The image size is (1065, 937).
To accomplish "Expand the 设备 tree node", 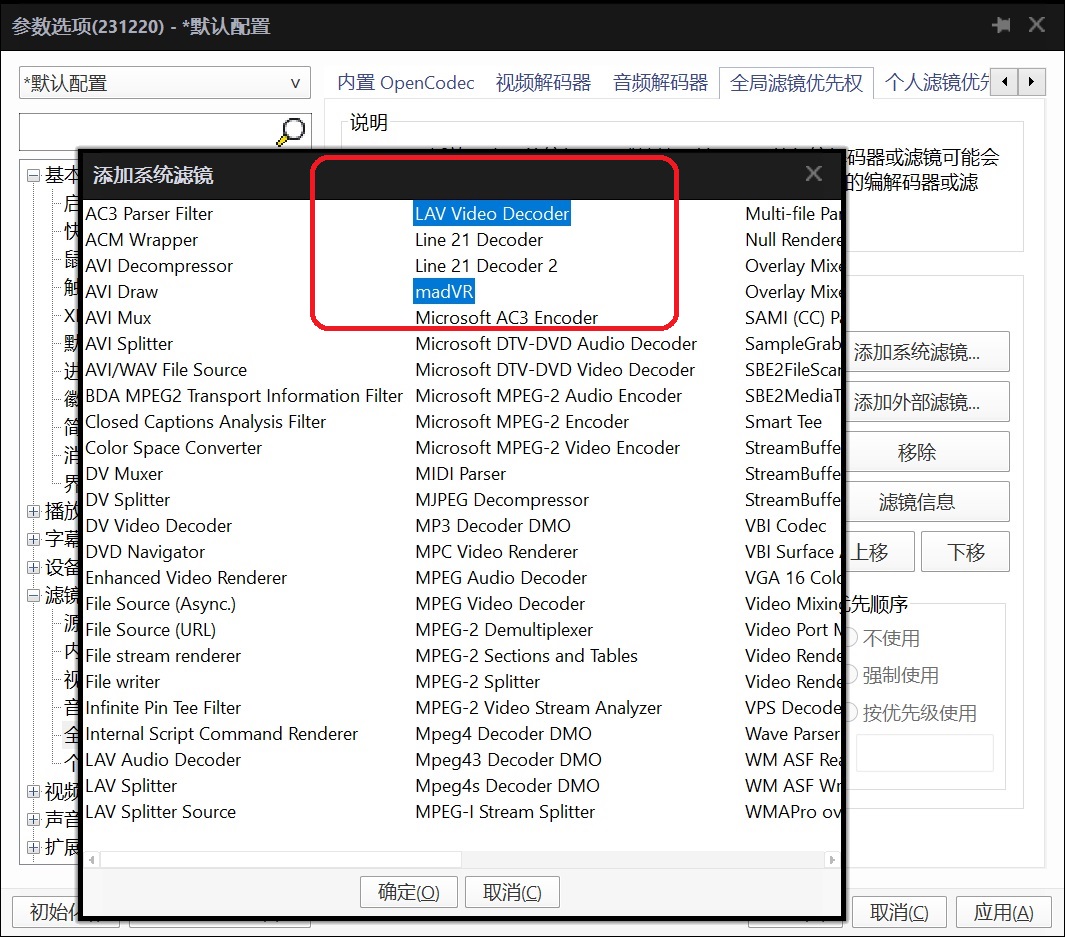I will [33, 567].
